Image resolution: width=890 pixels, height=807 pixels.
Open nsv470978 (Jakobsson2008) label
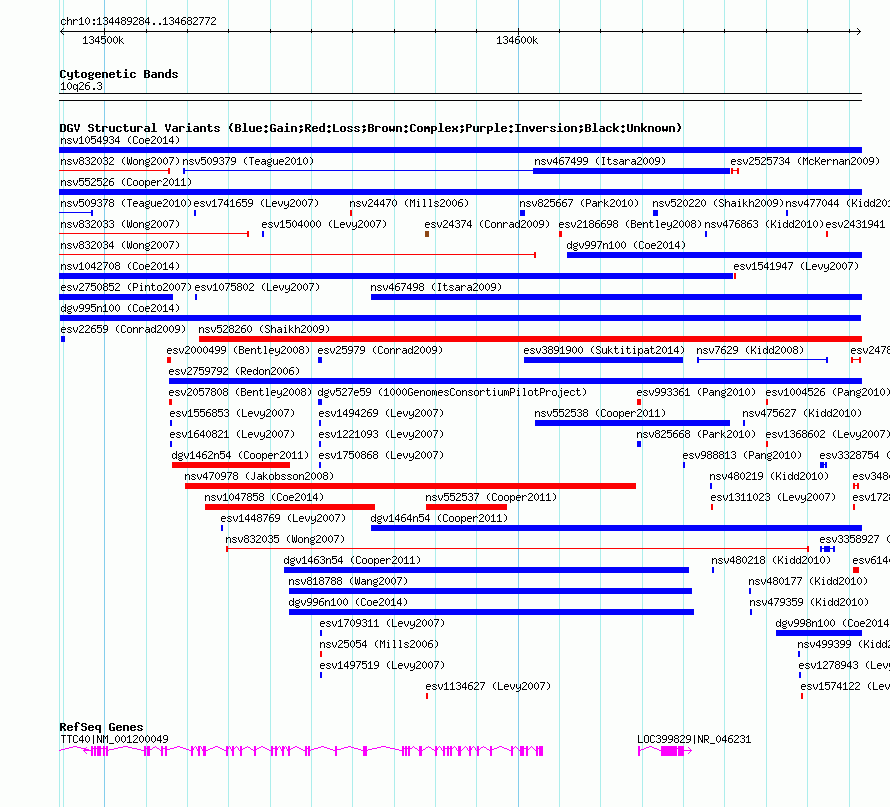tap(259, 476)
